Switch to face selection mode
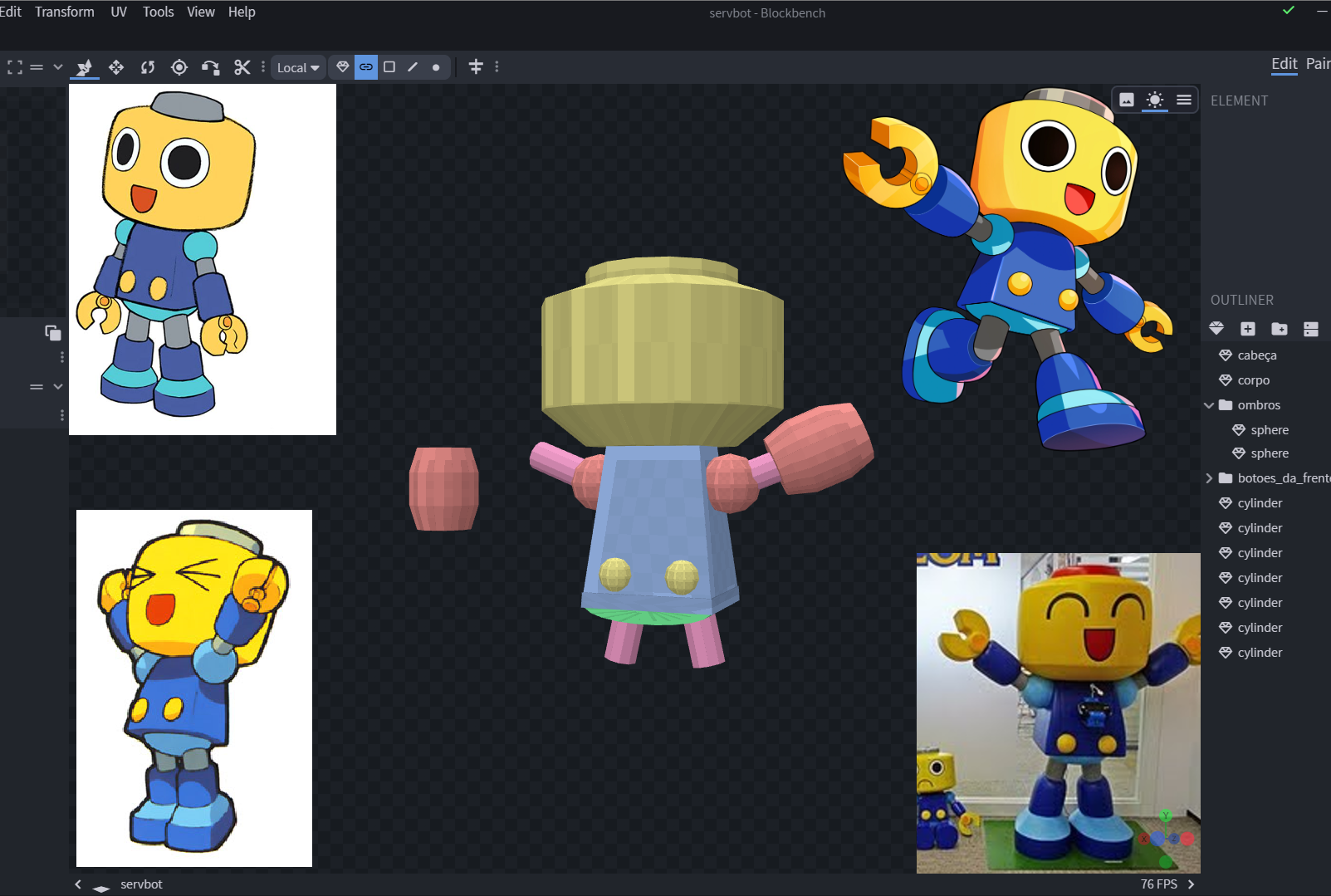The image size is (1331, 896). 389,66
